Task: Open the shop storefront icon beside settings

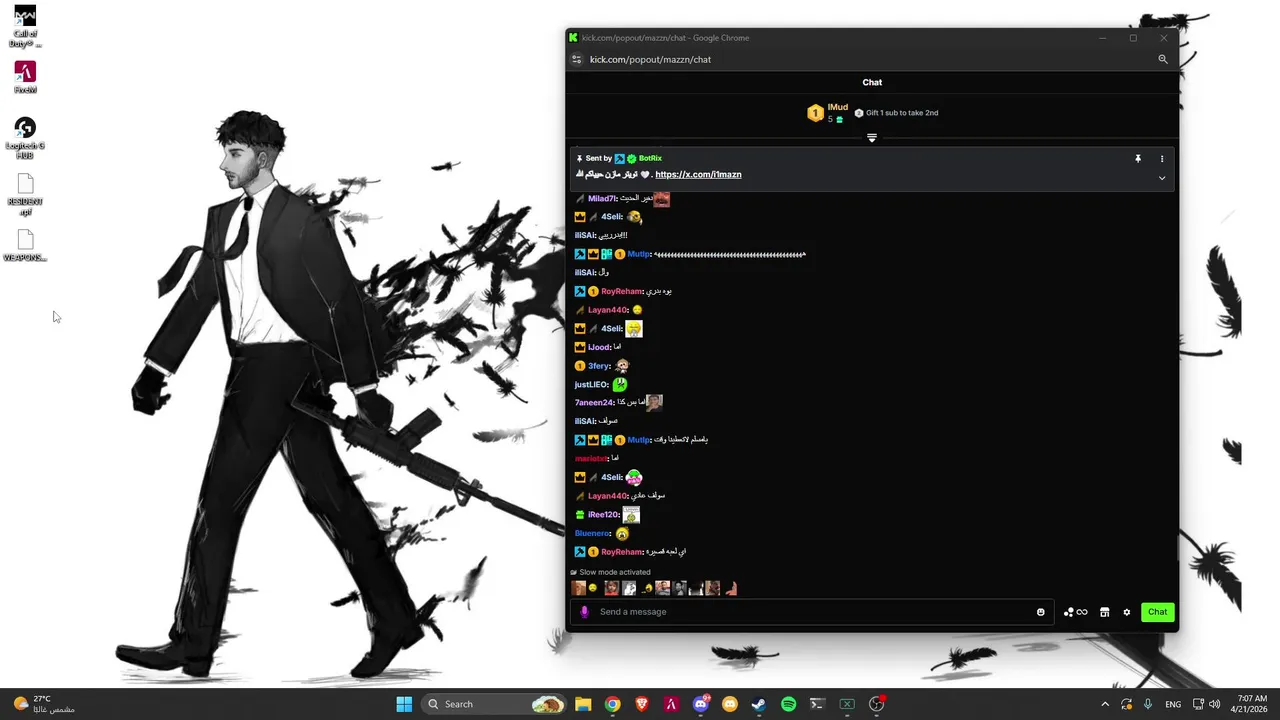Action: pyautogui.click(x=1105, y=612)
